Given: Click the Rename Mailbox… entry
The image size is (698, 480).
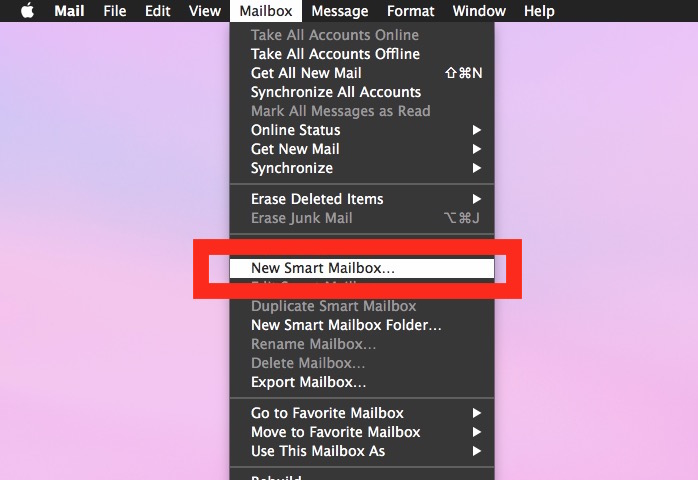Looking at the screenshot, I should click(362, 344).
